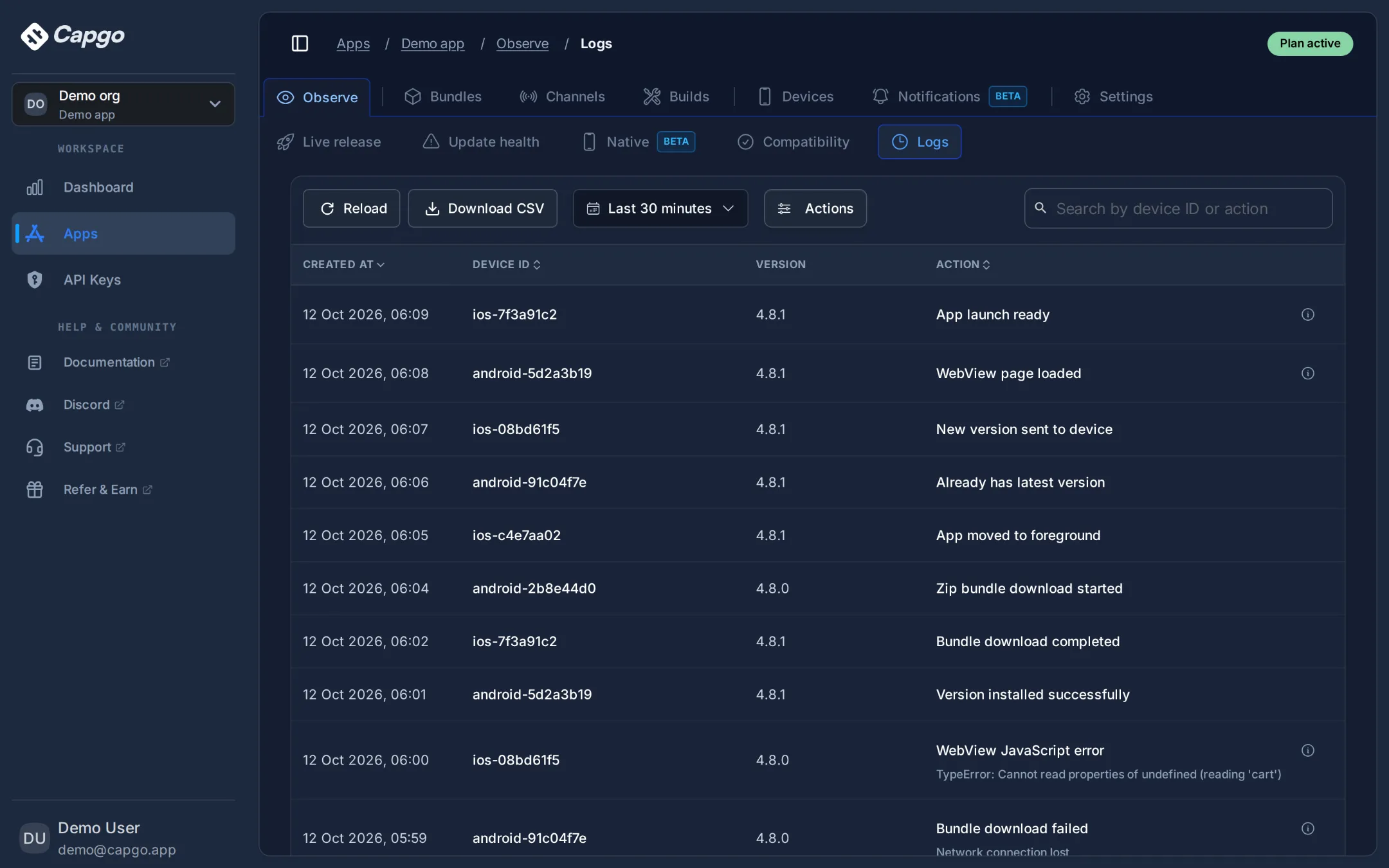Select the Update health sub-tab
The height and width of the screenshot is (868, 1389).
tap(481, 141)
